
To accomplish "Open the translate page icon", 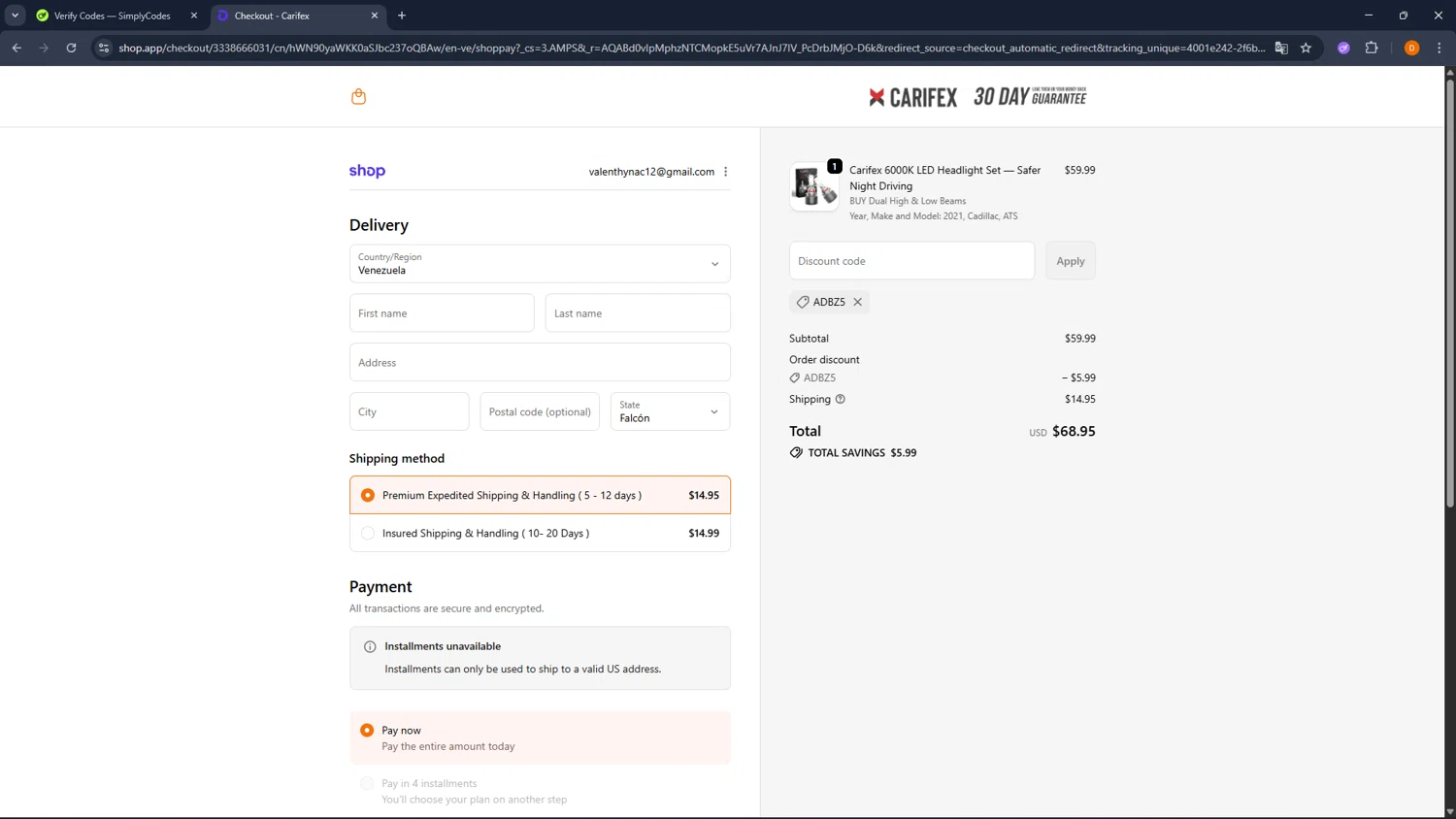I will [1281, 48].
